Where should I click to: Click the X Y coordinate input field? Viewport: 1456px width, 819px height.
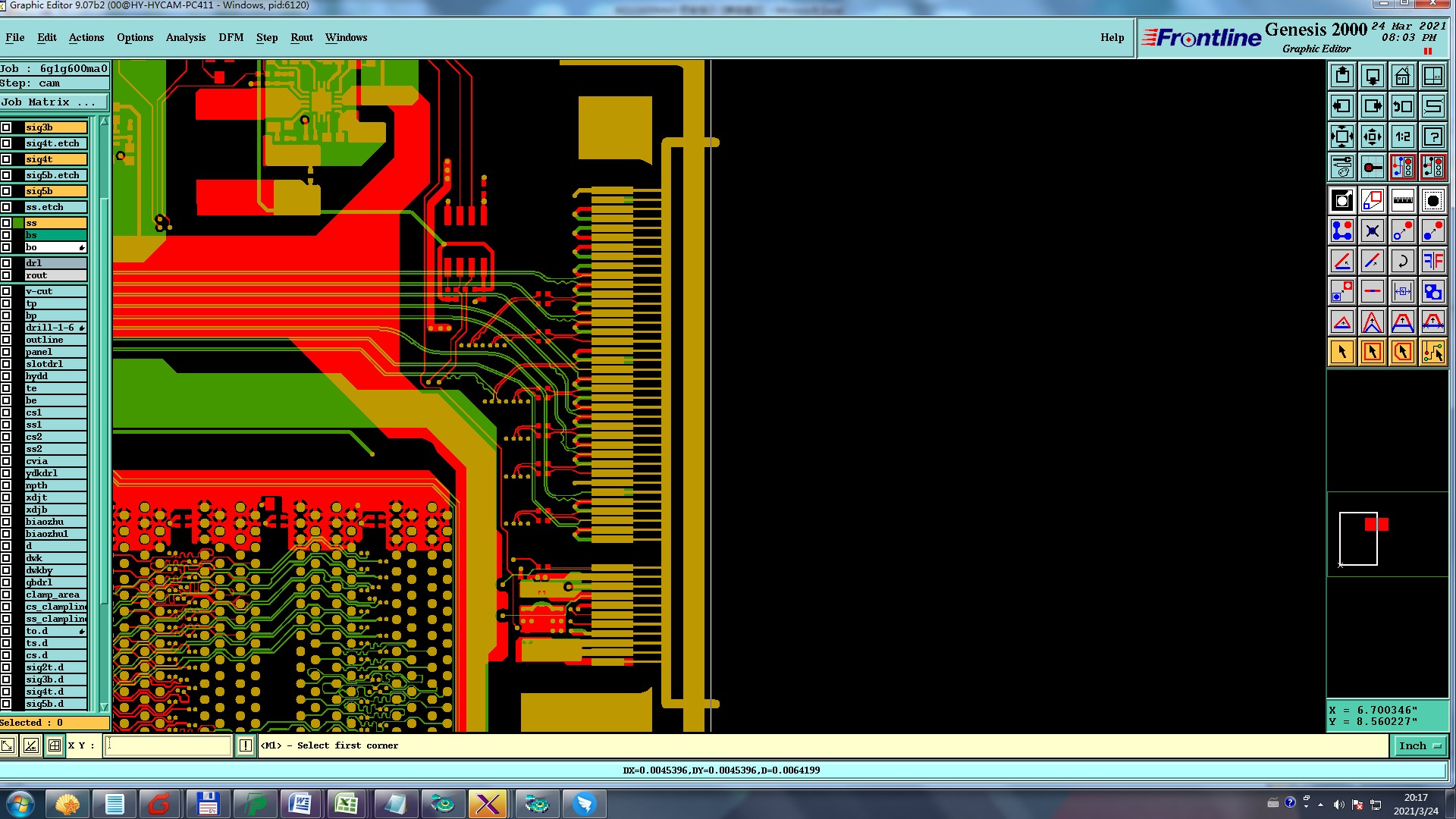point(168,745)
